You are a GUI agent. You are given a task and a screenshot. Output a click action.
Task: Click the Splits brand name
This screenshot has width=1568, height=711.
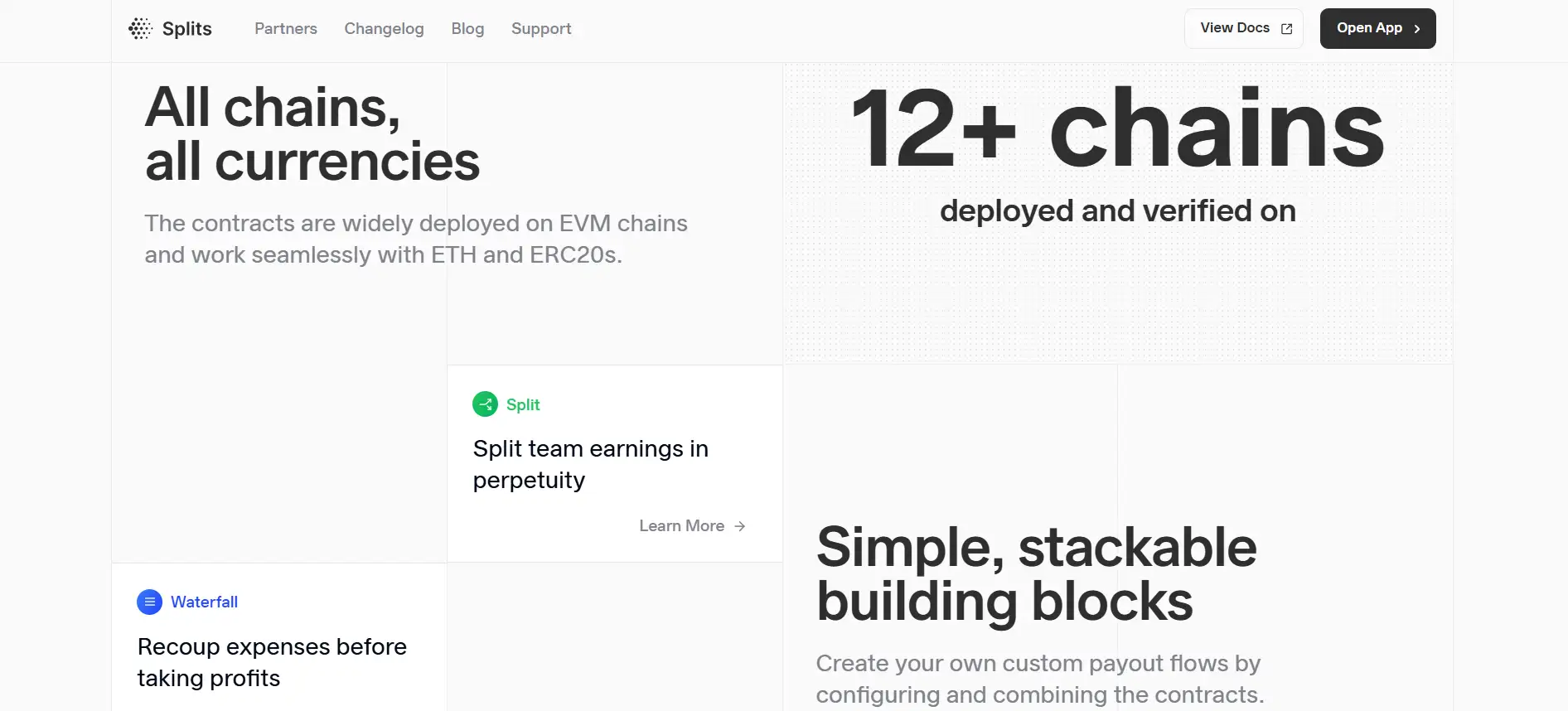(x=187, y=29)
